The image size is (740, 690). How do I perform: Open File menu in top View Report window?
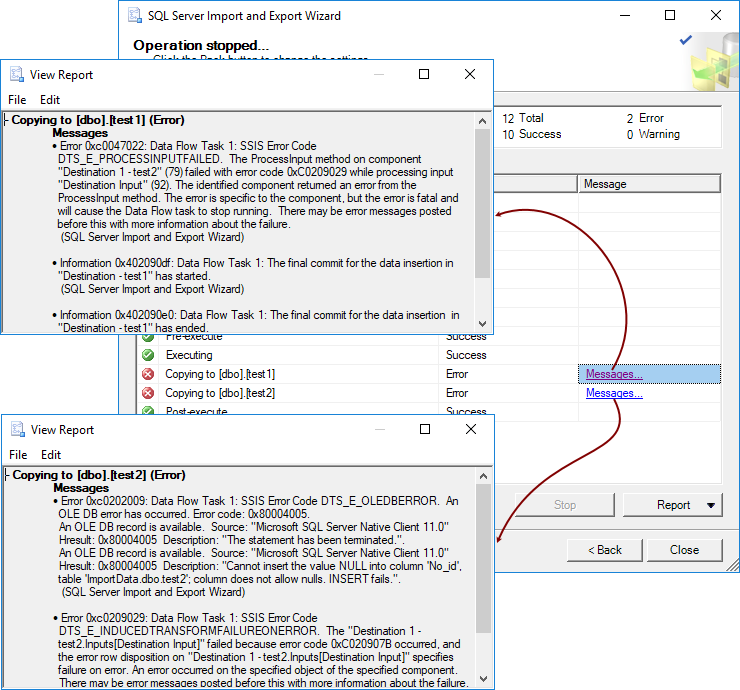pos(17,100)
